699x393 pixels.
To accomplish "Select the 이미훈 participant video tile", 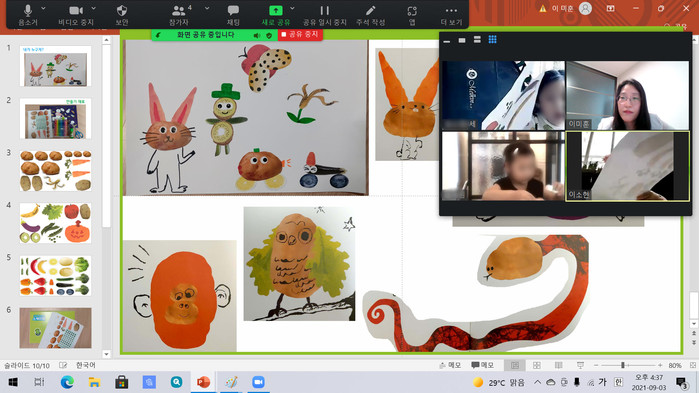I will click(x=627, y=95).
